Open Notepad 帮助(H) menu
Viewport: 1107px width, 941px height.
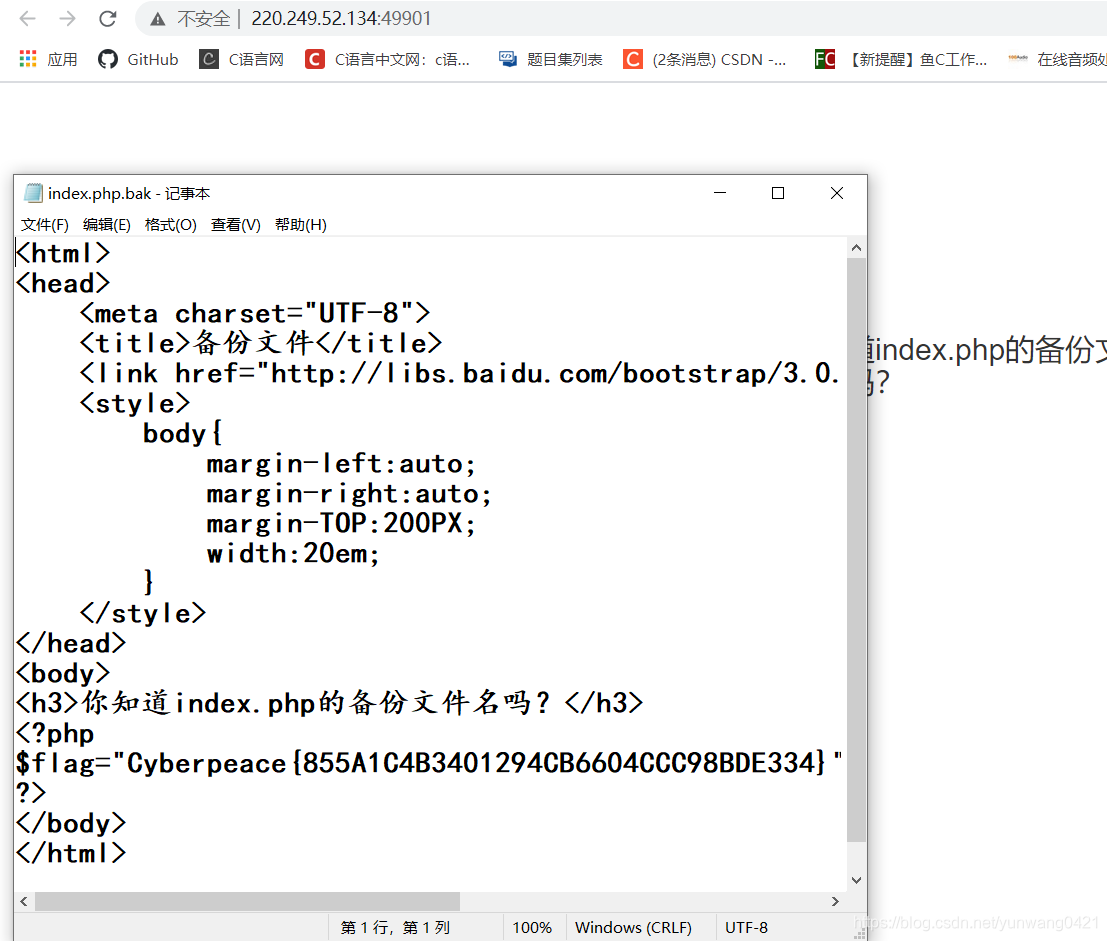(301, 224)
